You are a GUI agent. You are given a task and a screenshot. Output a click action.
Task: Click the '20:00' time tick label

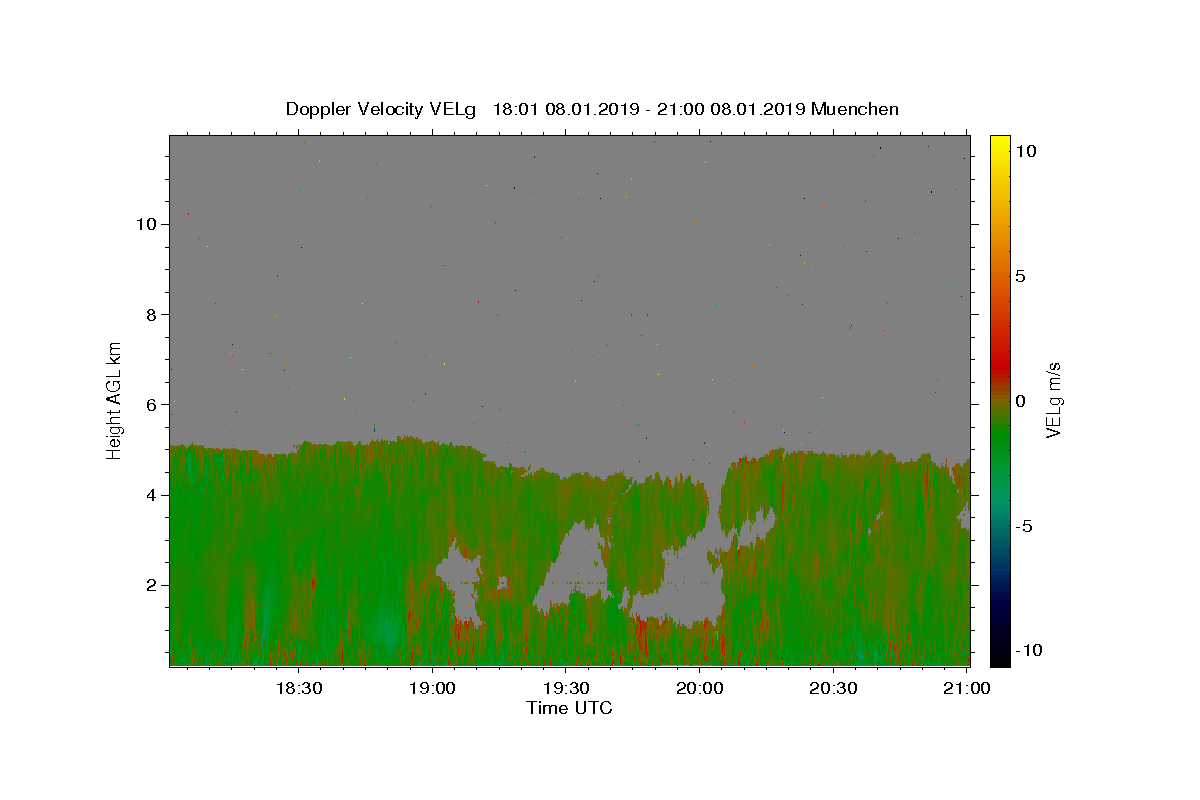pyautogui.click(x=699, y=689)
